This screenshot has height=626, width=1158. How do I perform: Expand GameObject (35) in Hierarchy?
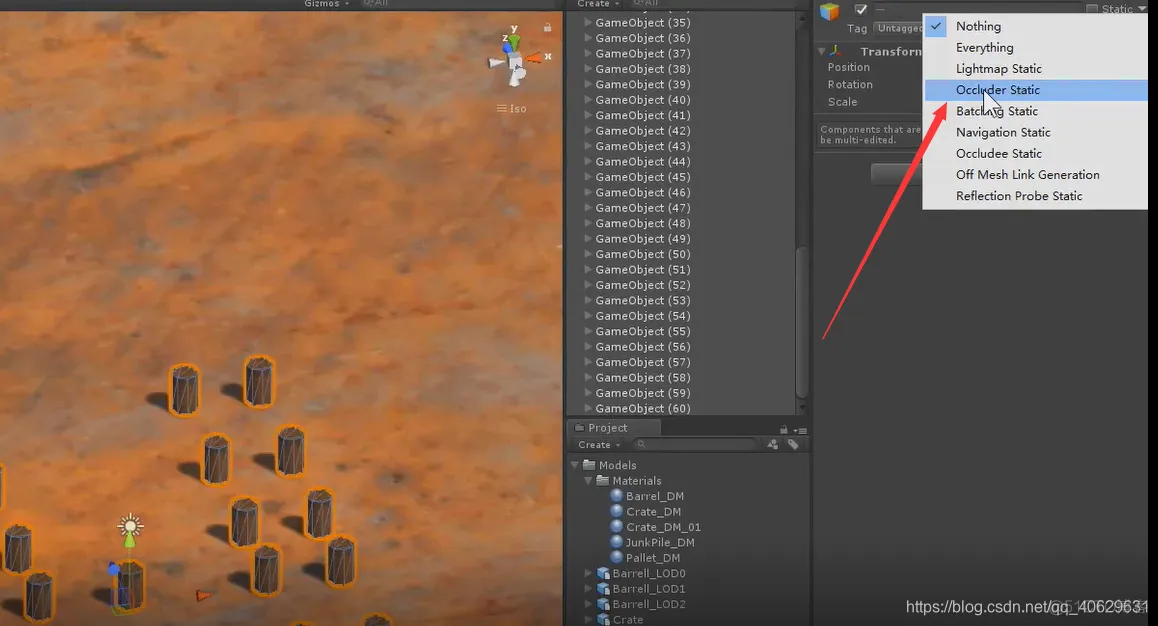pyautogui.click(x=588, y=22)
